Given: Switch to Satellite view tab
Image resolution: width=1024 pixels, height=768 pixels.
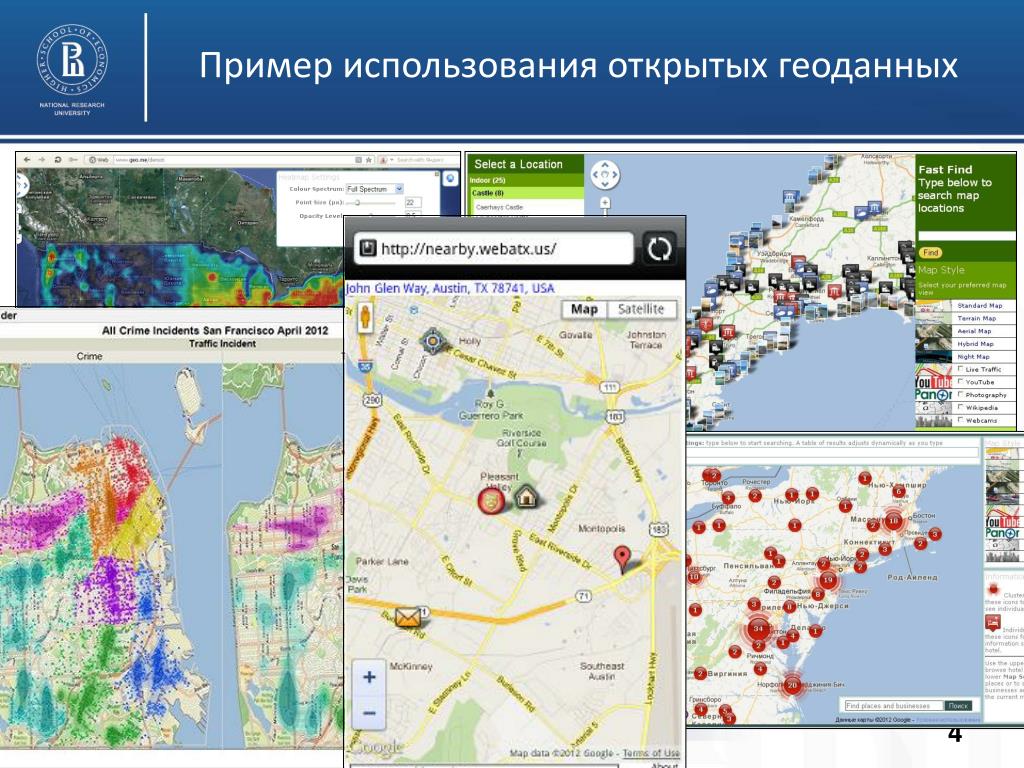Looking at the screenshot, I should (x=641, y=310).
